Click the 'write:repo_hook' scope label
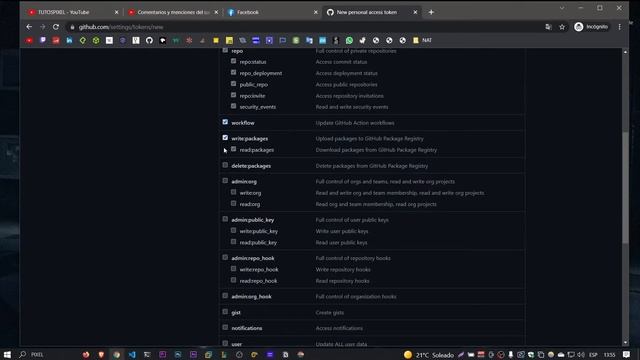The height and width of the screenshot is (360, 640). 259,269
